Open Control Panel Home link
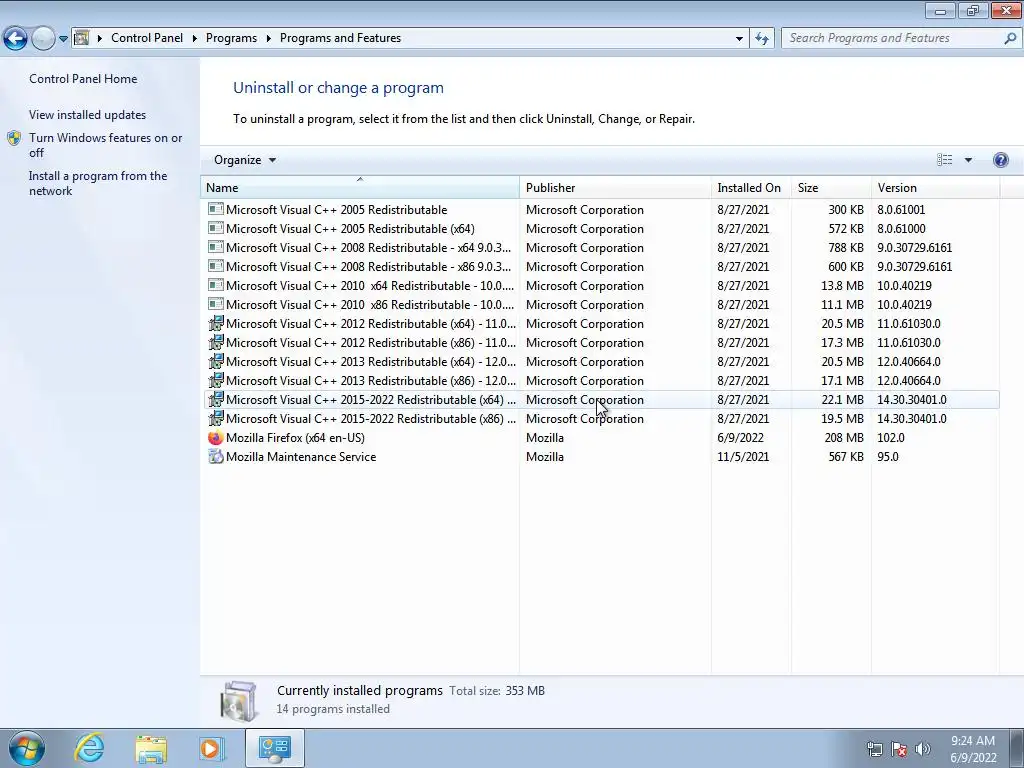The height and width of the screenshot is (768, 1024). click(83, 78)
